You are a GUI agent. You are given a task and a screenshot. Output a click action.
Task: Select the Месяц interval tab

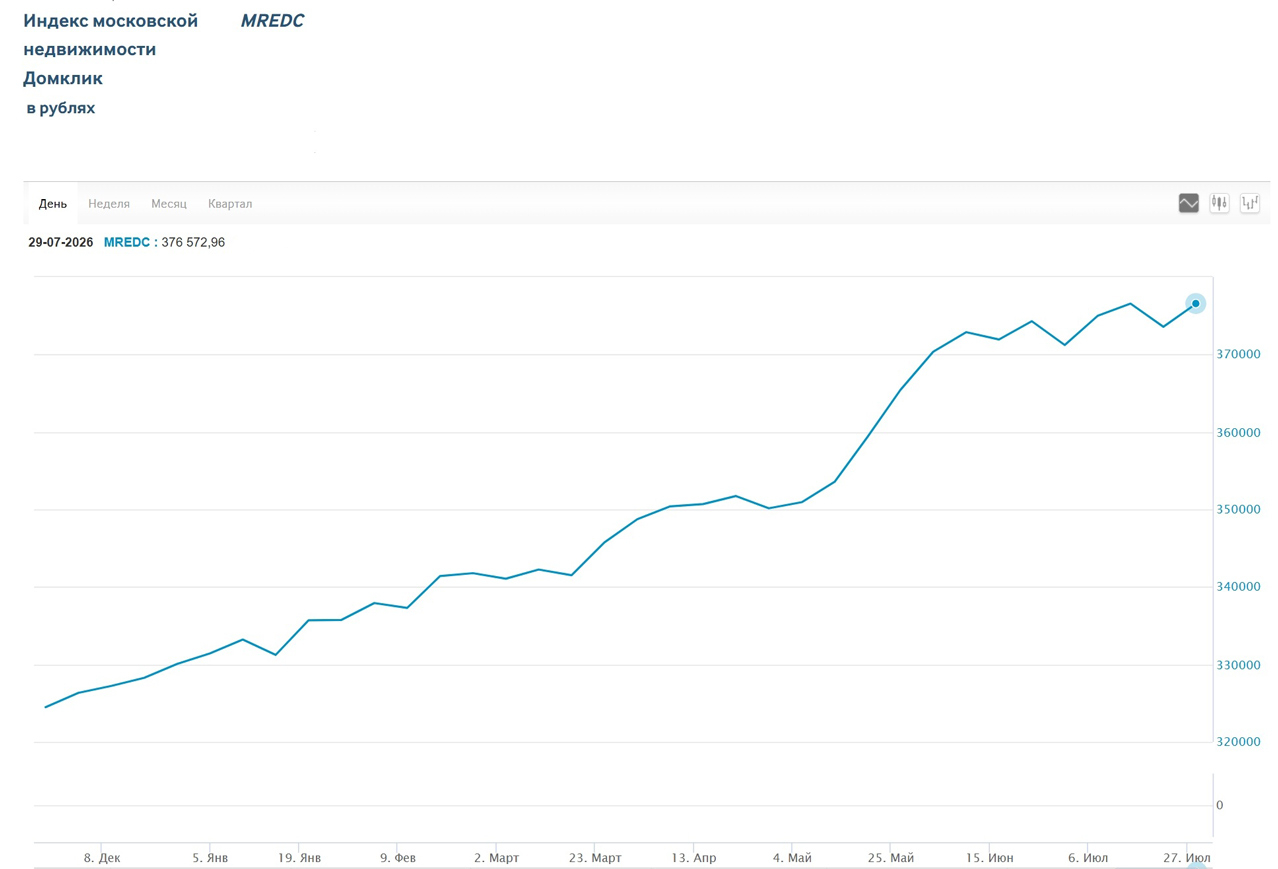pyautogui.click(x=169, y=204)
